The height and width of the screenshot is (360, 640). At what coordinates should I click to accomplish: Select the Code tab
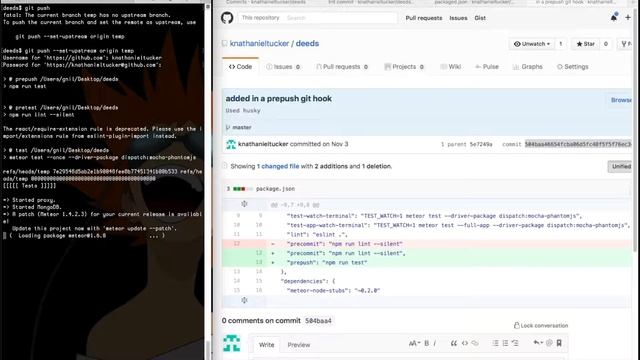(x=240, y=67)
